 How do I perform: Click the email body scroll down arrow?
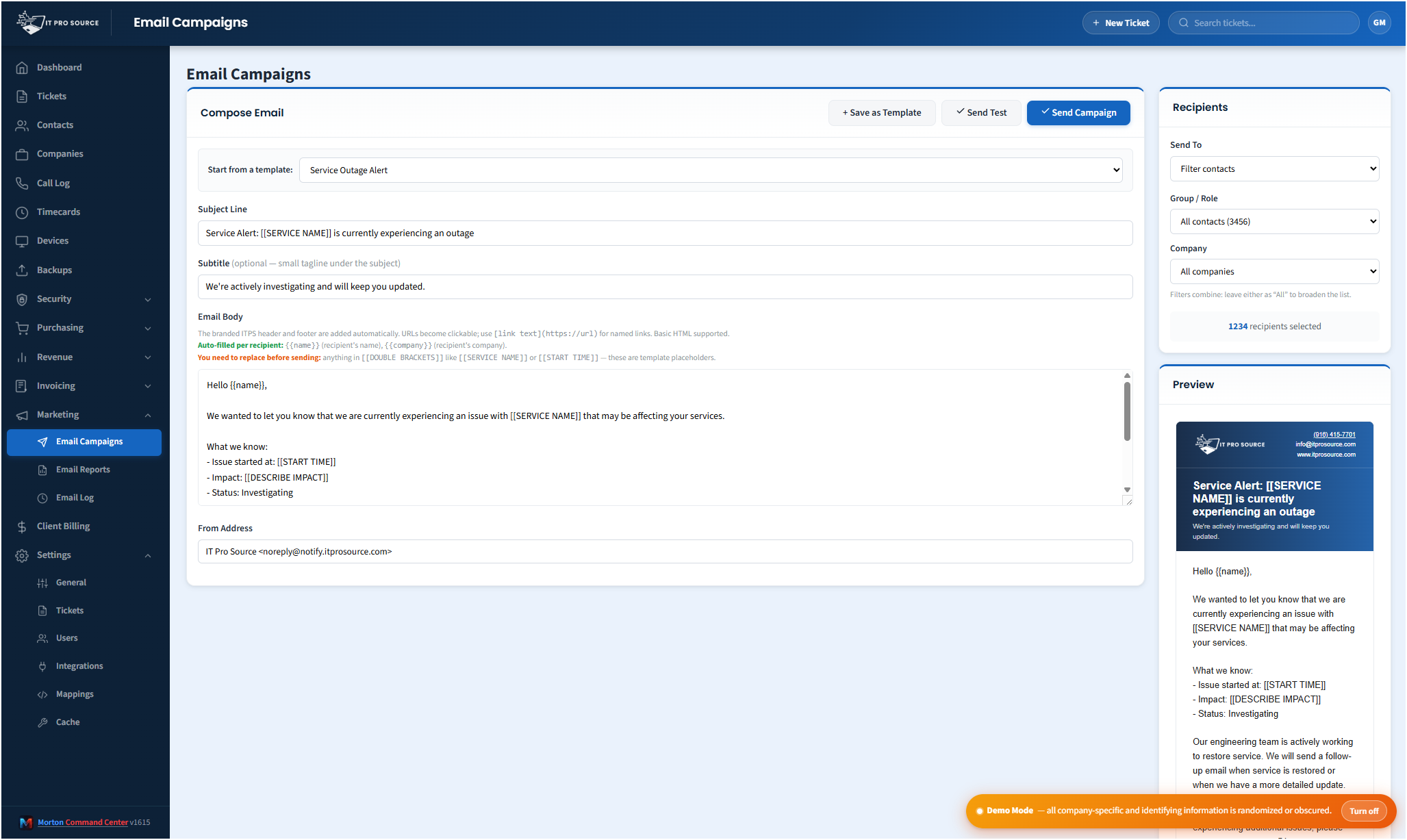pyautogui.click(x=1127, y=490)
